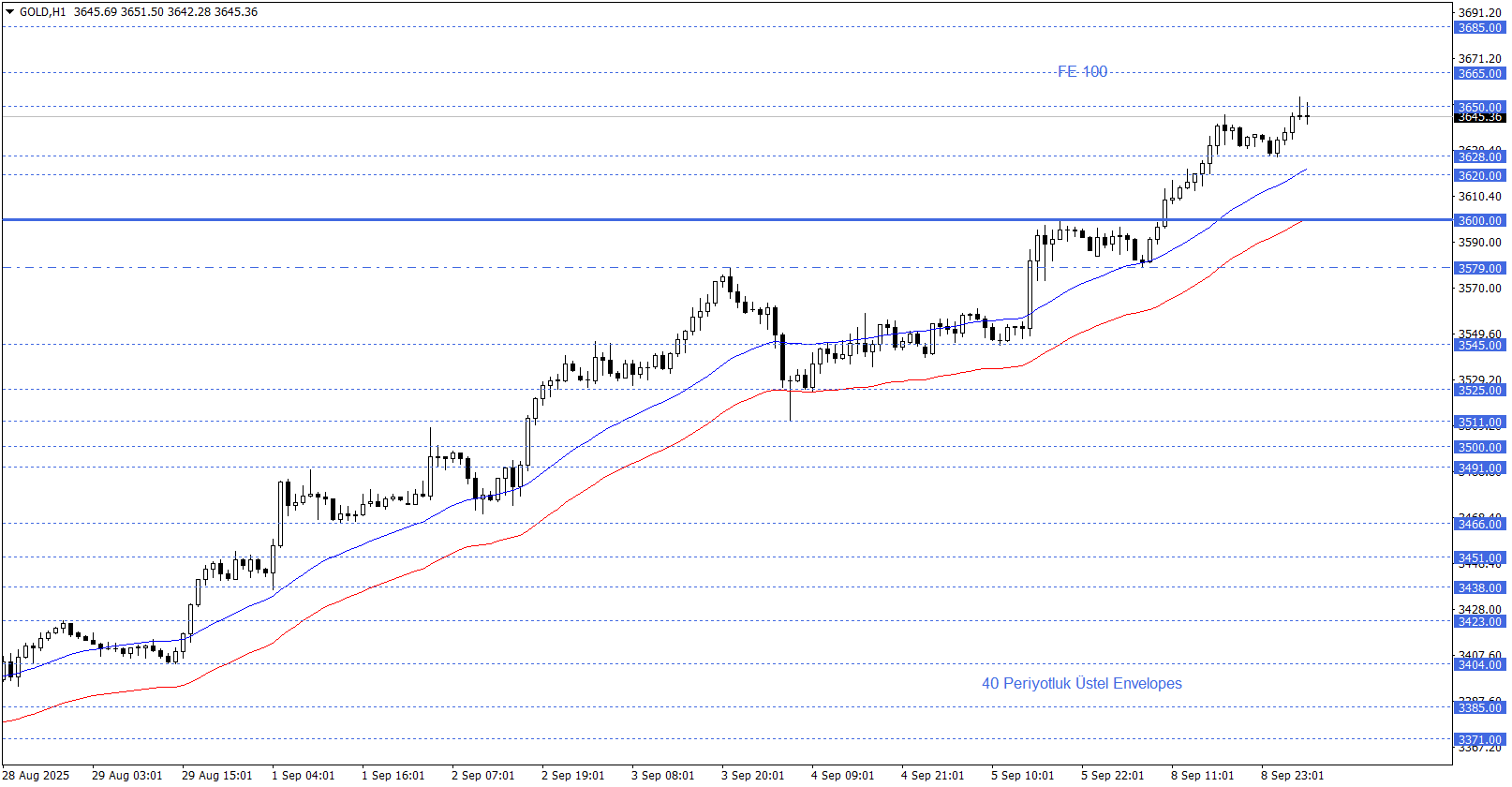Click the 4 Sep 21:01 time axis label

[x=932, y=775]
